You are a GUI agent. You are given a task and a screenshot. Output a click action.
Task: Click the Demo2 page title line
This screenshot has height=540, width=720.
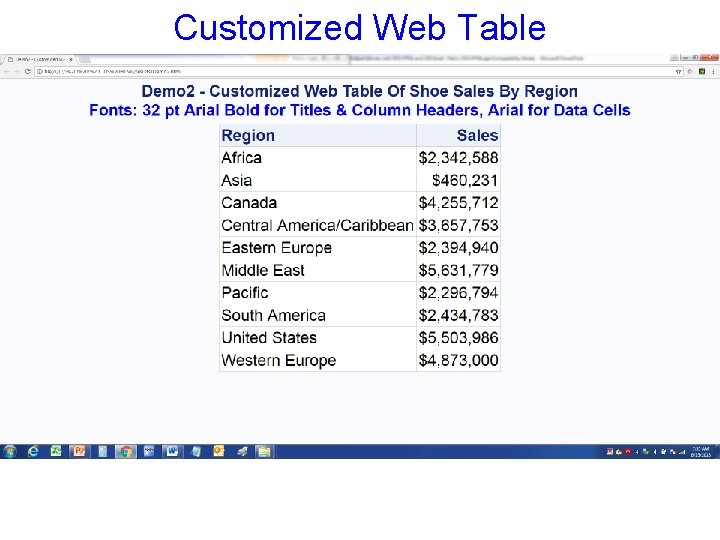click(x=360, y=91)
